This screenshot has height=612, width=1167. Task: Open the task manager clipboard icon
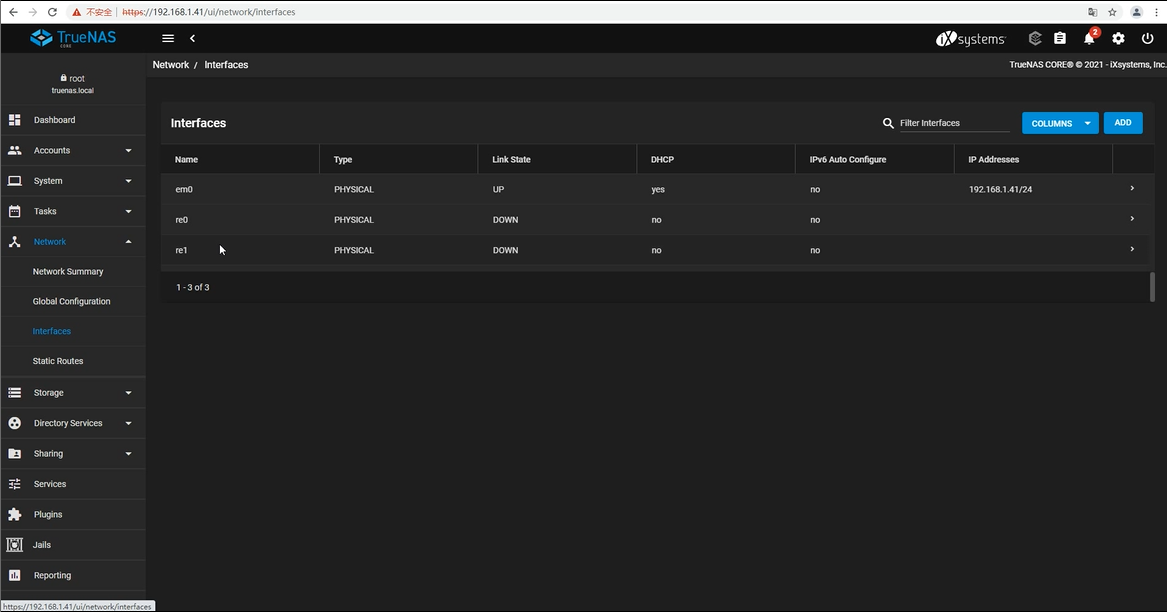[1060, 38]
